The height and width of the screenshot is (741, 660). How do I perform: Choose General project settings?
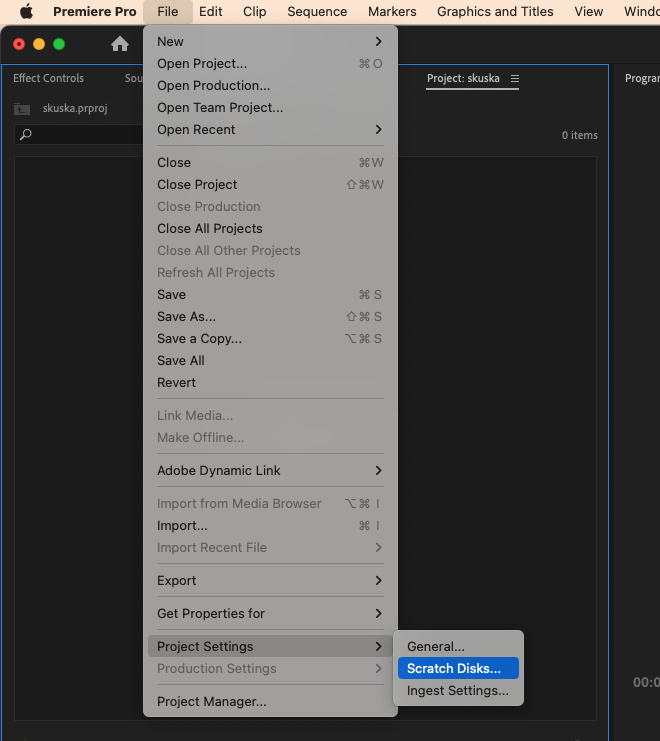pyautogui.click(x=436, y=646)
